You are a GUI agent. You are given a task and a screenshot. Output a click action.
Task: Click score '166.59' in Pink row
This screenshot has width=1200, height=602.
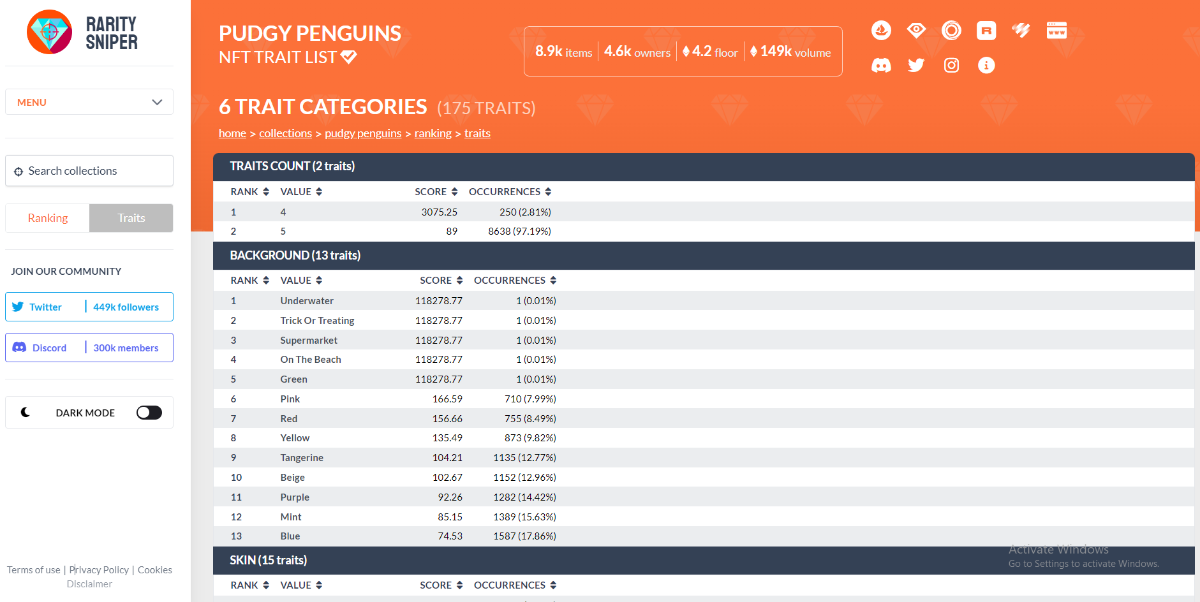446,399
